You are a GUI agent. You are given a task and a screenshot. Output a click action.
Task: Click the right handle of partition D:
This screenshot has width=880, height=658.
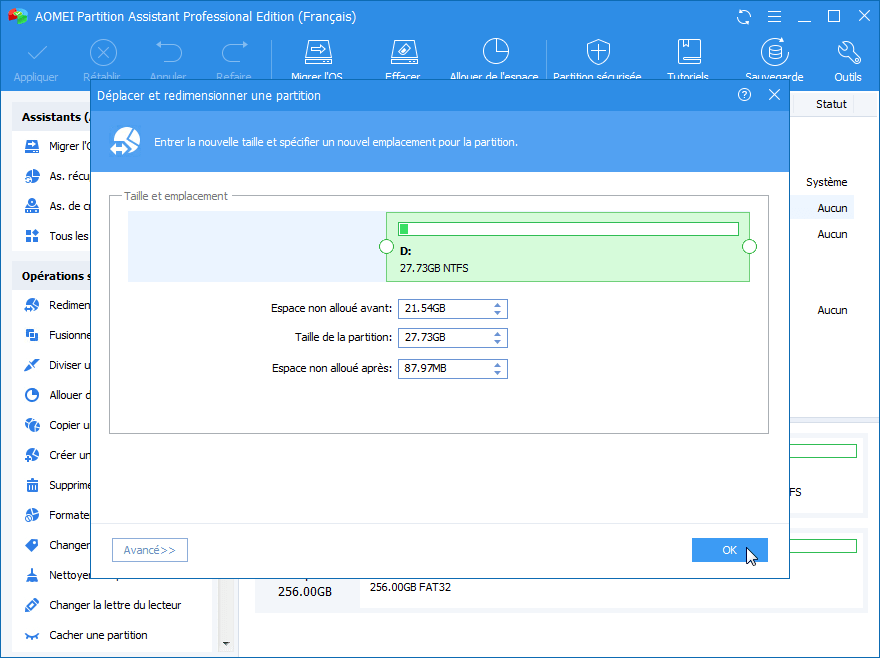click(x=749, y=246)
